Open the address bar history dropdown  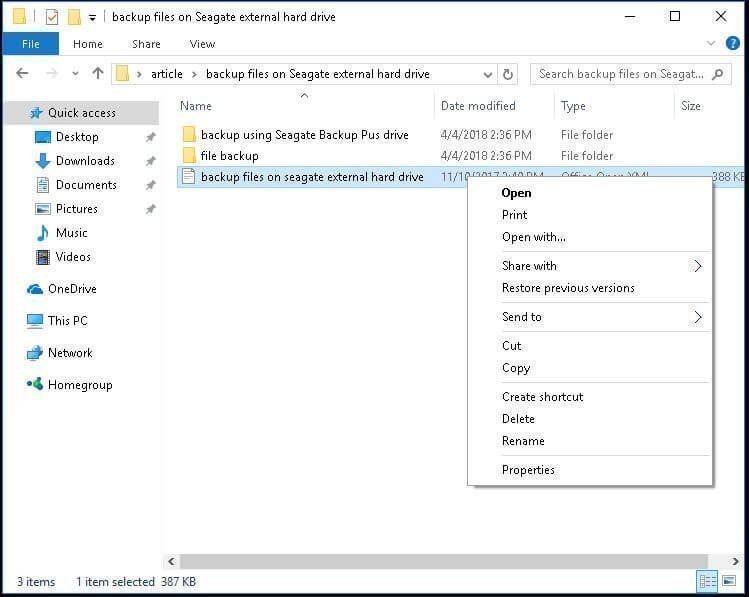[488, 75]
